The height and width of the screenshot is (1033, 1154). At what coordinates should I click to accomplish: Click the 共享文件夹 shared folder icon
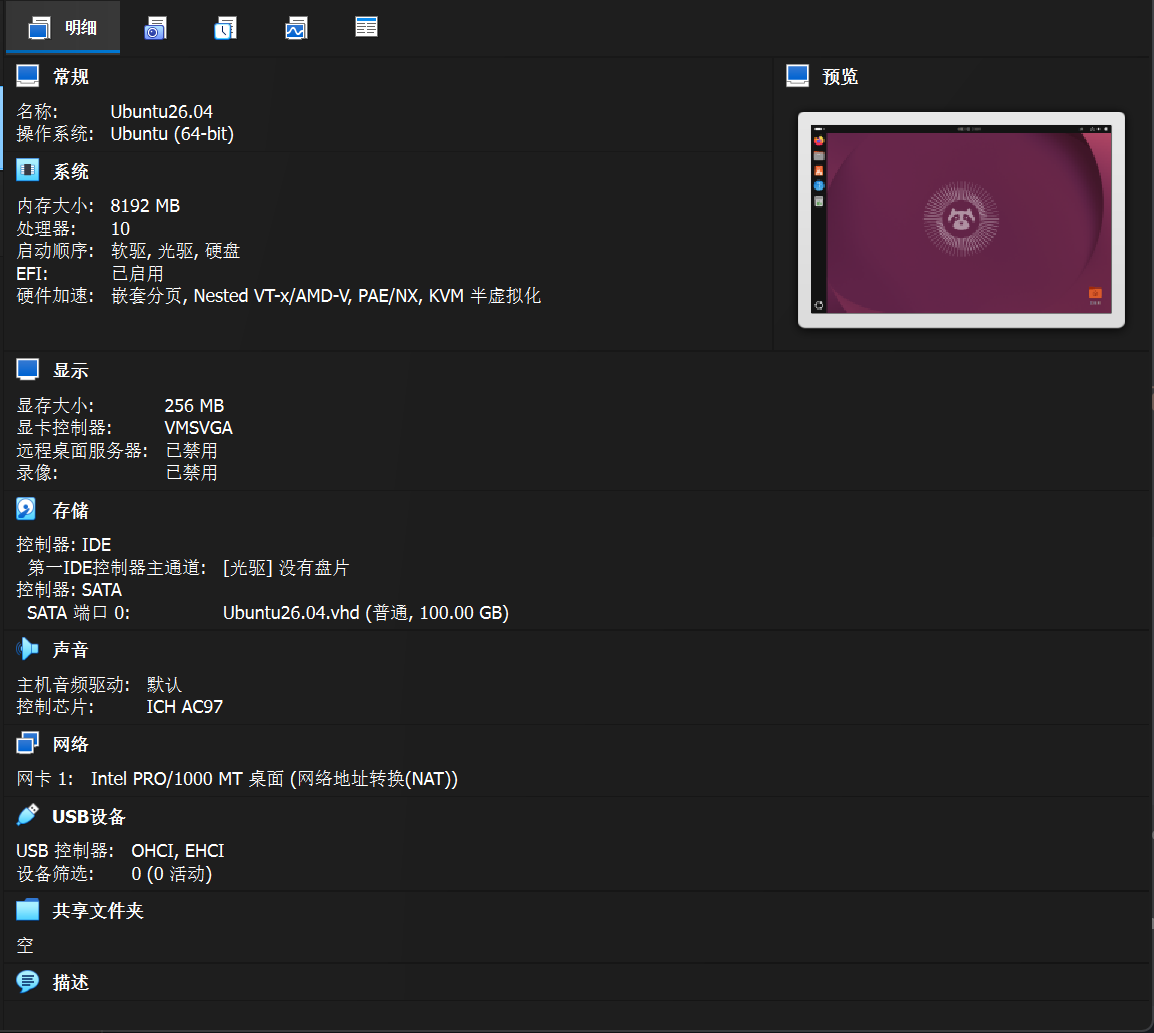coord(27,910)
